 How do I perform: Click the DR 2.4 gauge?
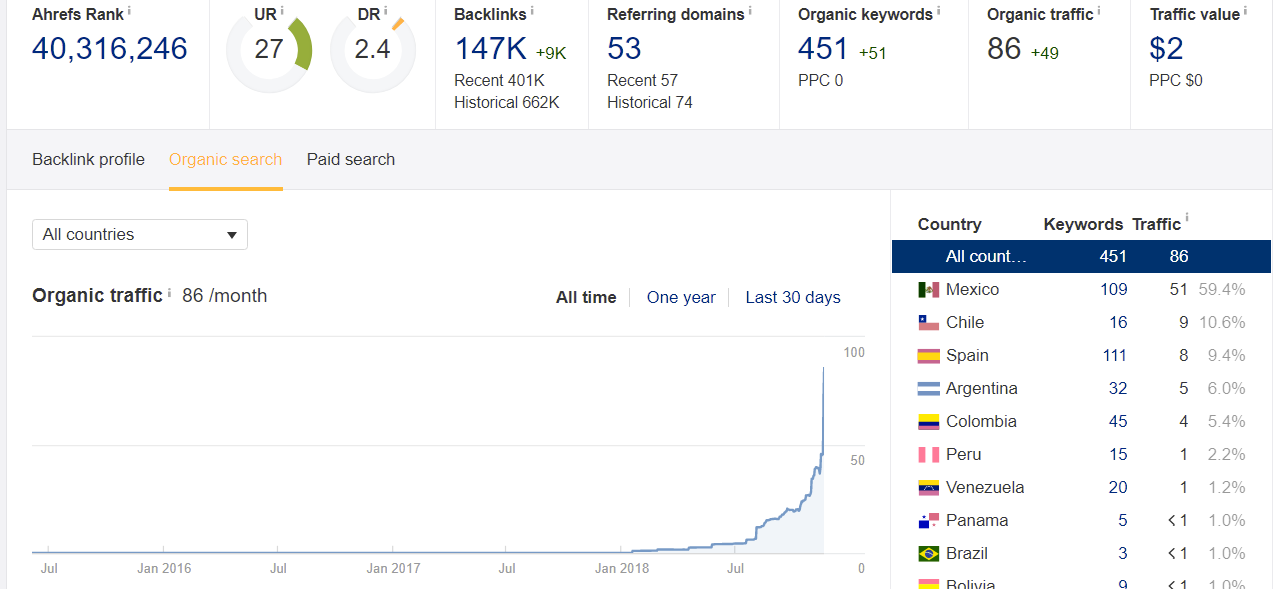372,48
